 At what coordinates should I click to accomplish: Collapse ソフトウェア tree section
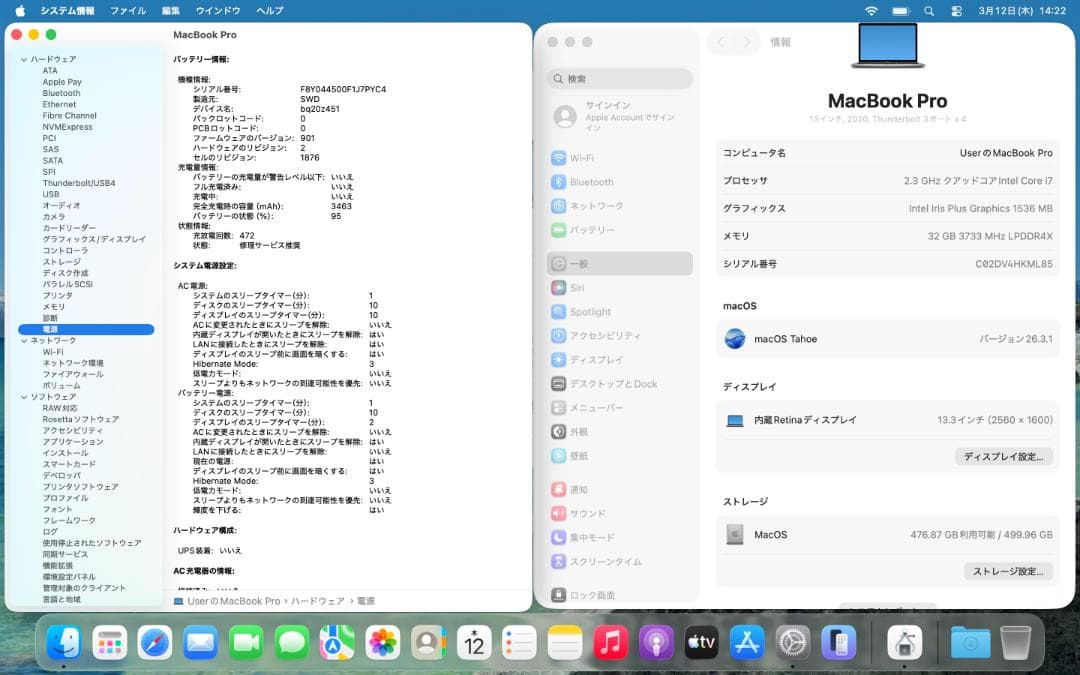24,397
